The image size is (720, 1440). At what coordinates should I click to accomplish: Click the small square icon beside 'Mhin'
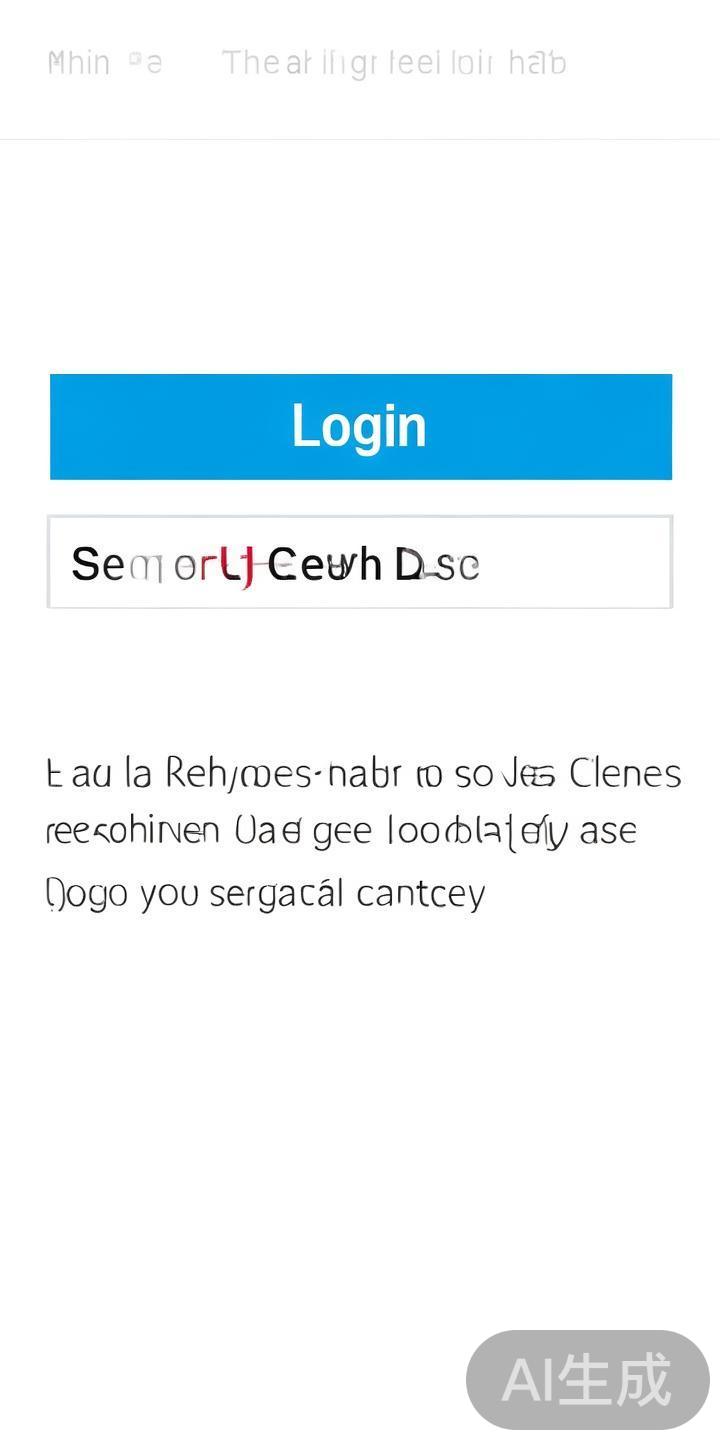[x=135, y=61]
